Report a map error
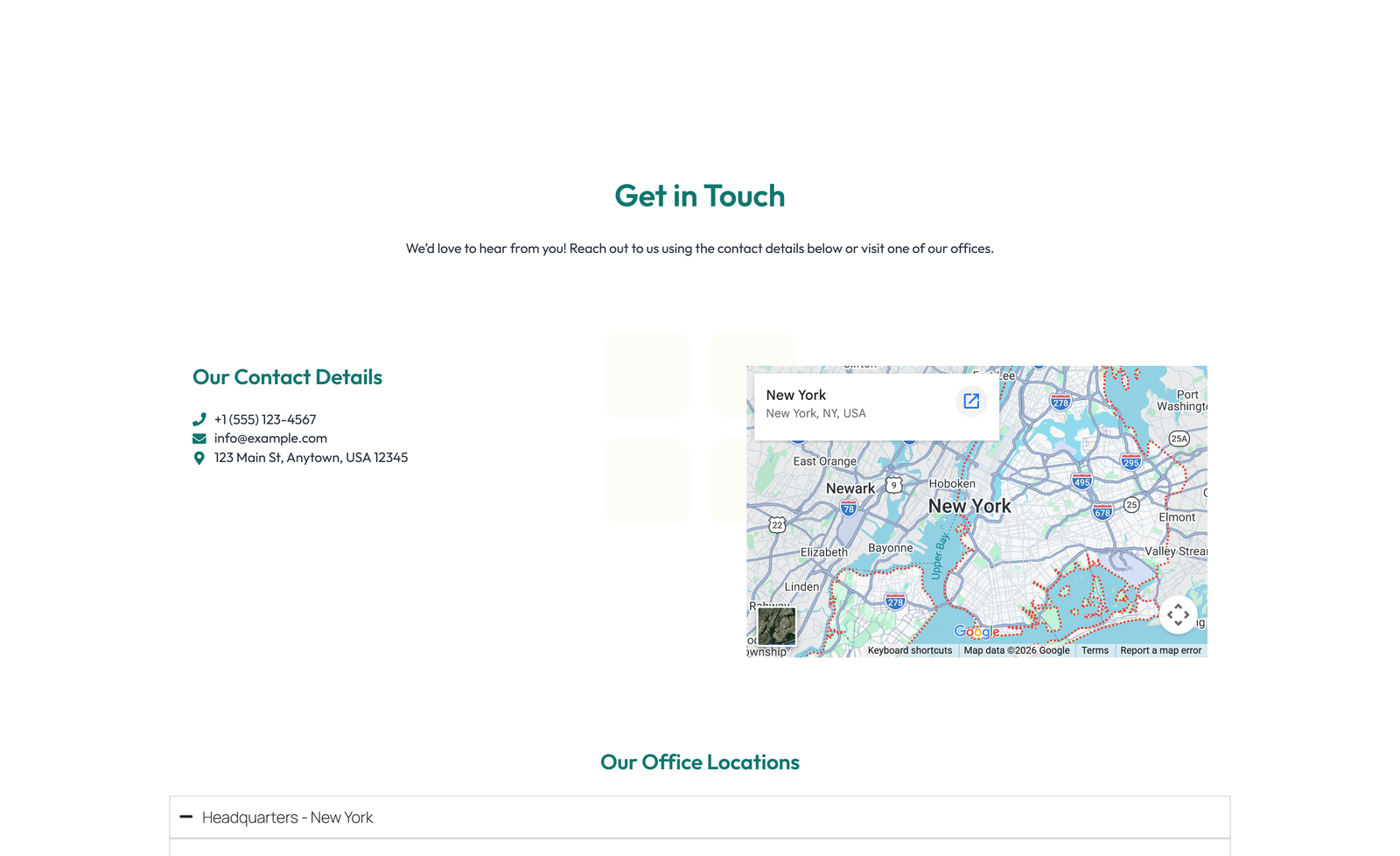 1160,649
